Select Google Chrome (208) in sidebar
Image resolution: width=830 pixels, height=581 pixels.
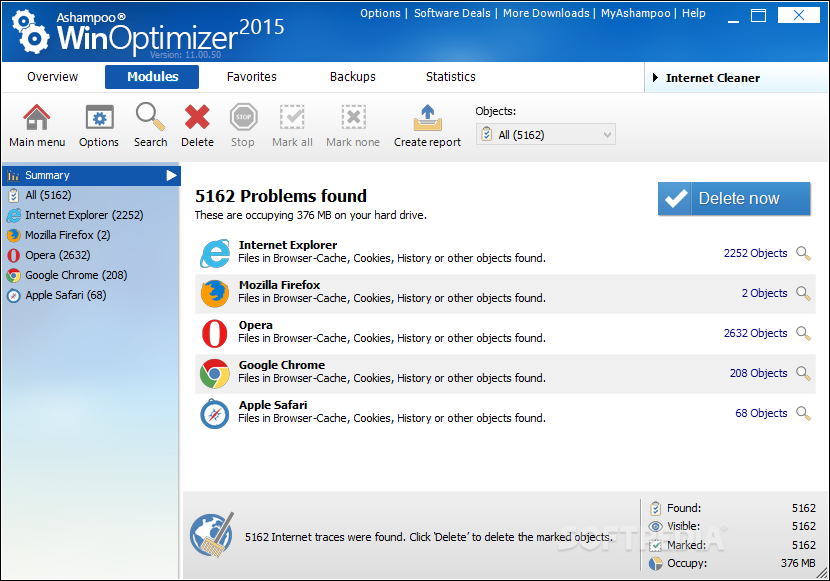[92, 275]
